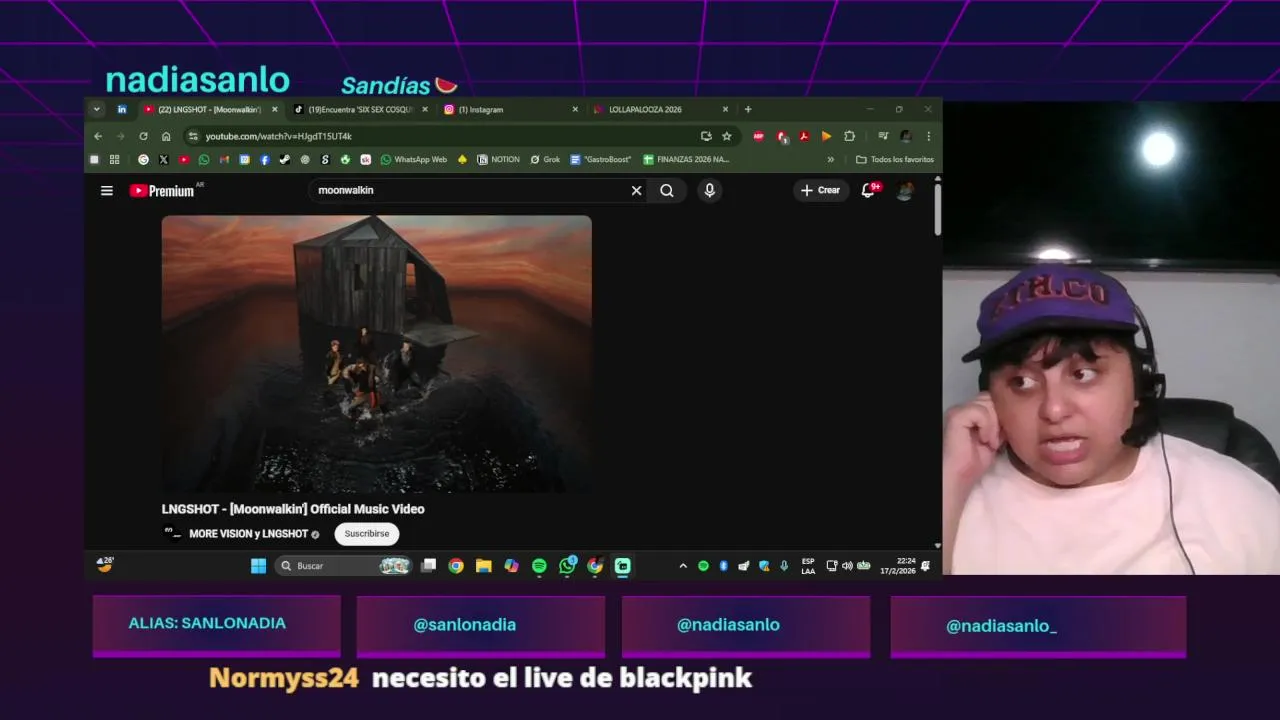Screen dimensions: 1280x720
Task: Open the Facebook bookmark icon
Action: (x=265, y=159)
